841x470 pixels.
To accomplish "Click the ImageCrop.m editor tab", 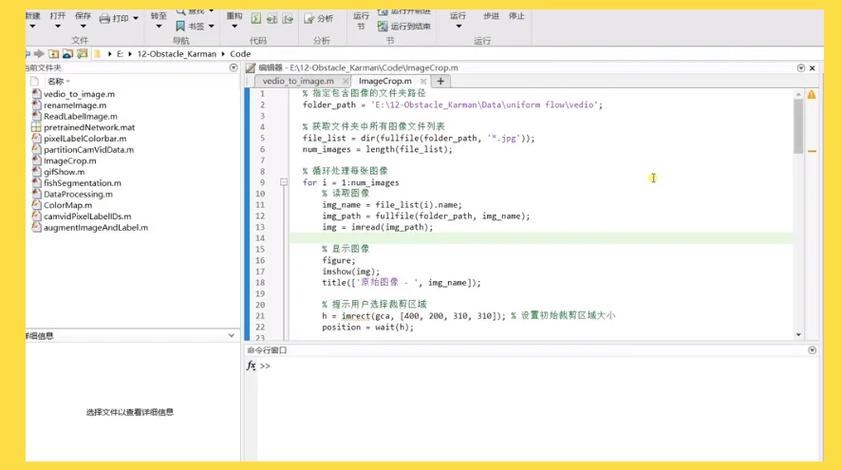I will coord(385,81).
